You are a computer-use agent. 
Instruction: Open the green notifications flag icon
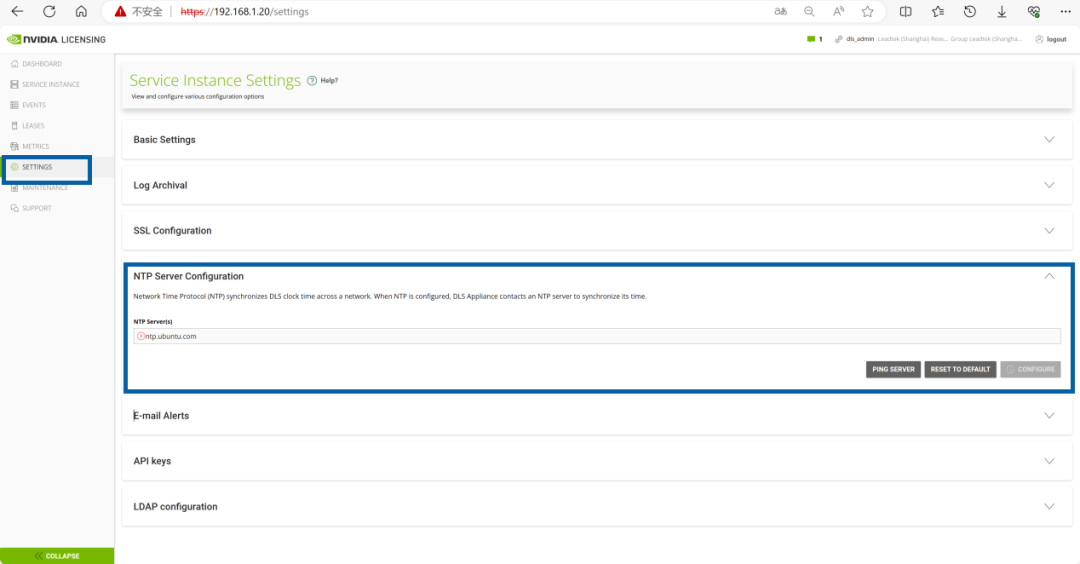click(x=811, y=39)
